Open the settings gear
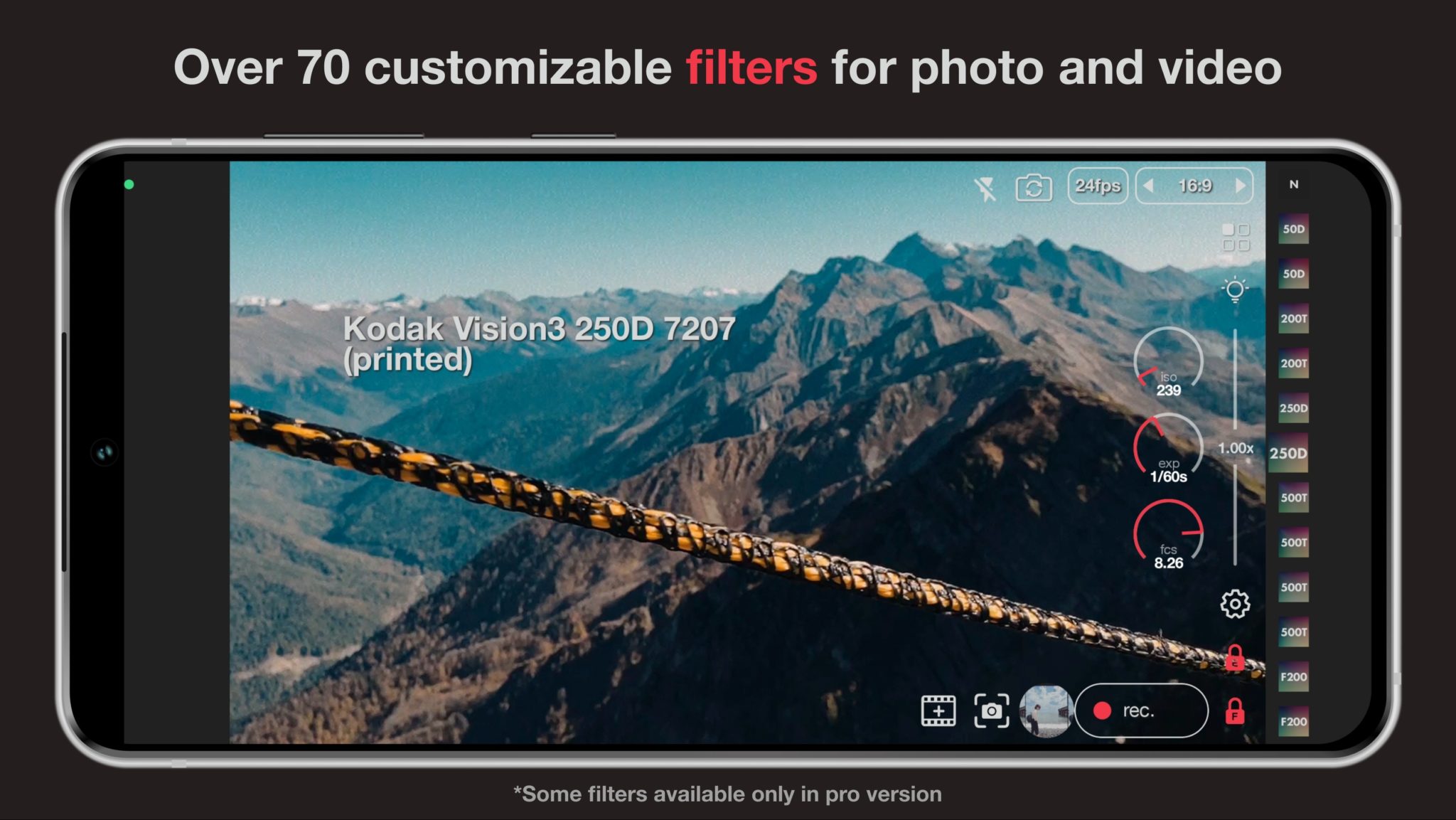The image size is (1456, 820). (1236, 603)
